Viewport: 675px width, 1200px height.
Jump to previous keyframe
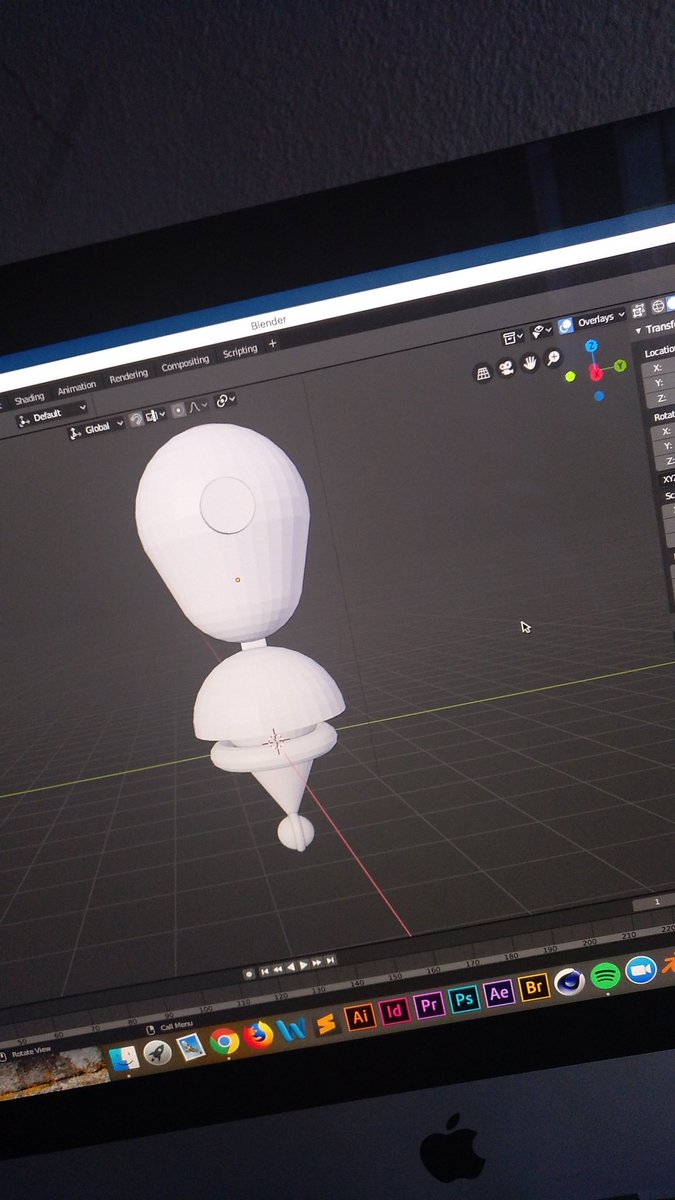pos(278,969)
